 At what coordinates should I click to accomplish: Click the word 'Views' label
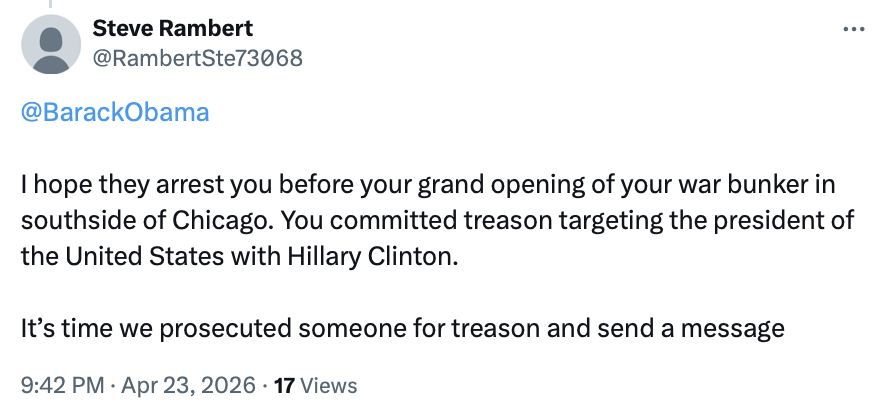[x=328, y=385]
